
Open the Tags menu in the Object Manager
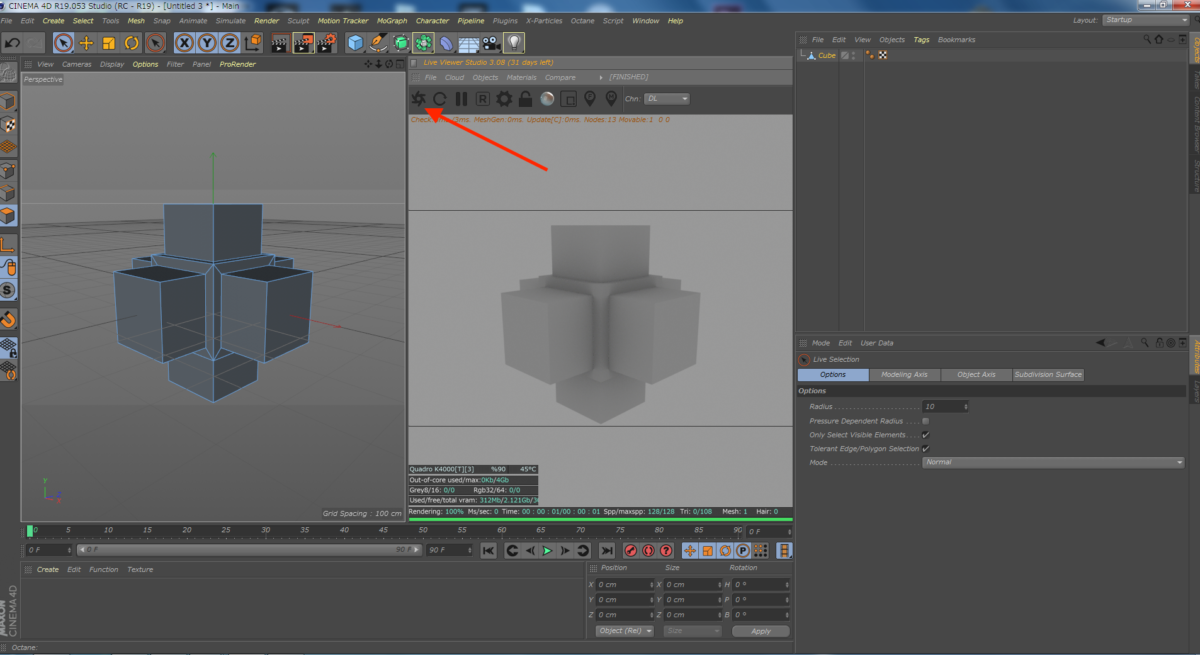(921, 40)
